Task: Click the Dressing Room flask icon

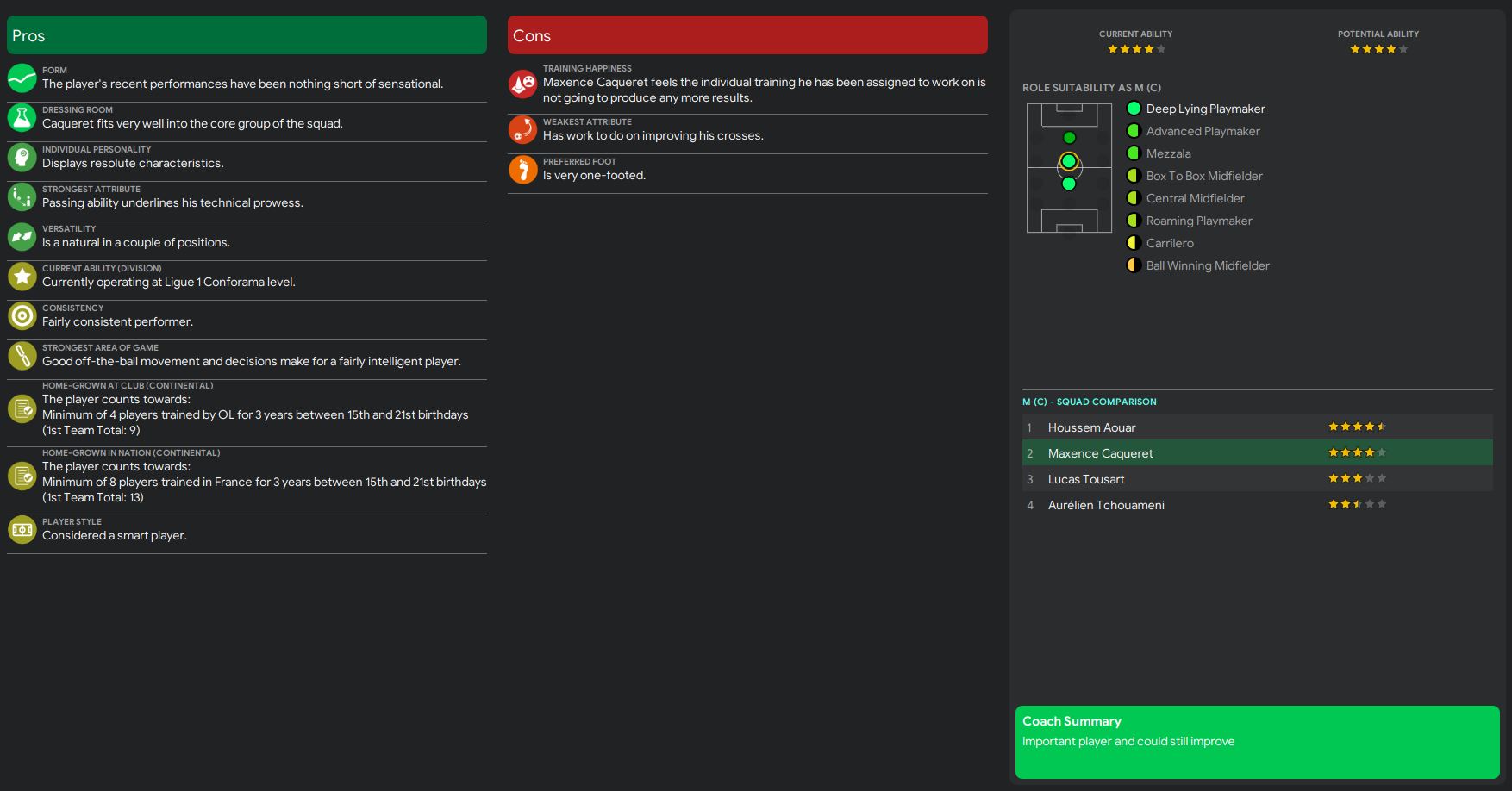Action: pos(22,117)
